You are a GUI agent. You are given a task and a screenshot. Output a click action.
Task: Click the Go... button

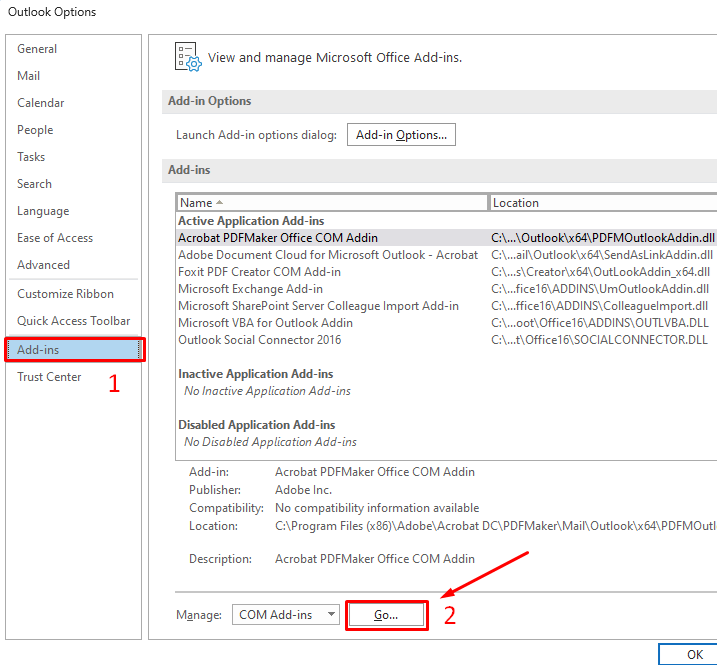tap(386, 615)
